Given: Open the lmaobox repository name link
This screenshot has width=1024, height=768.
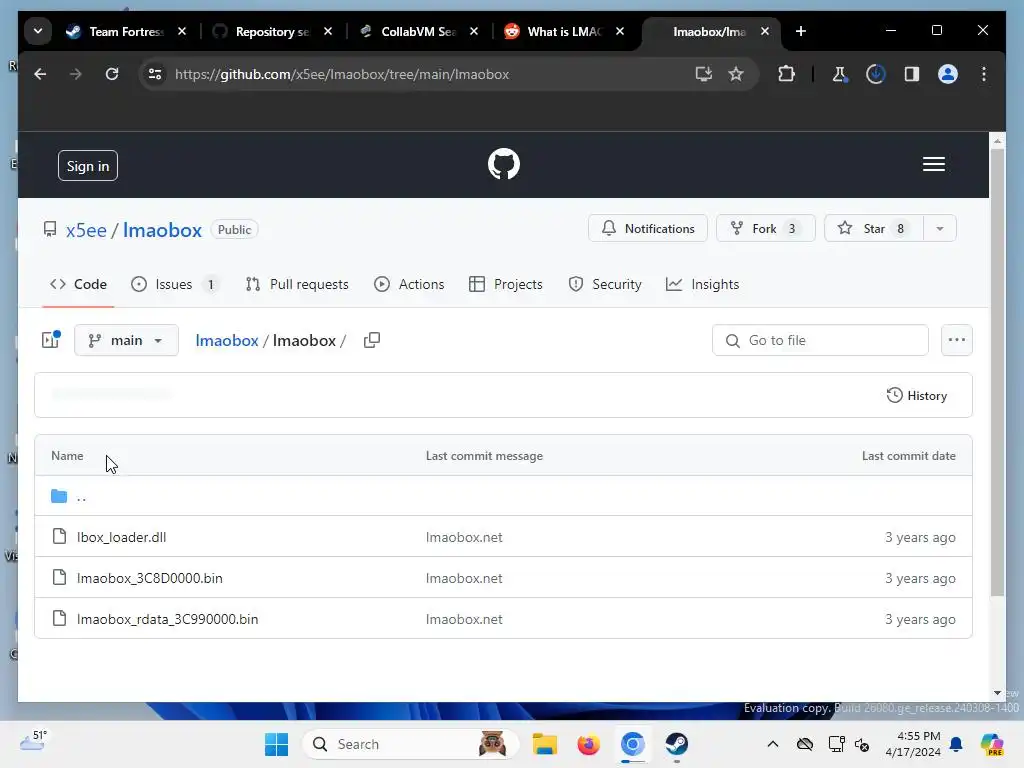Looking at the screenshot, I should click(x=163, y=230).
